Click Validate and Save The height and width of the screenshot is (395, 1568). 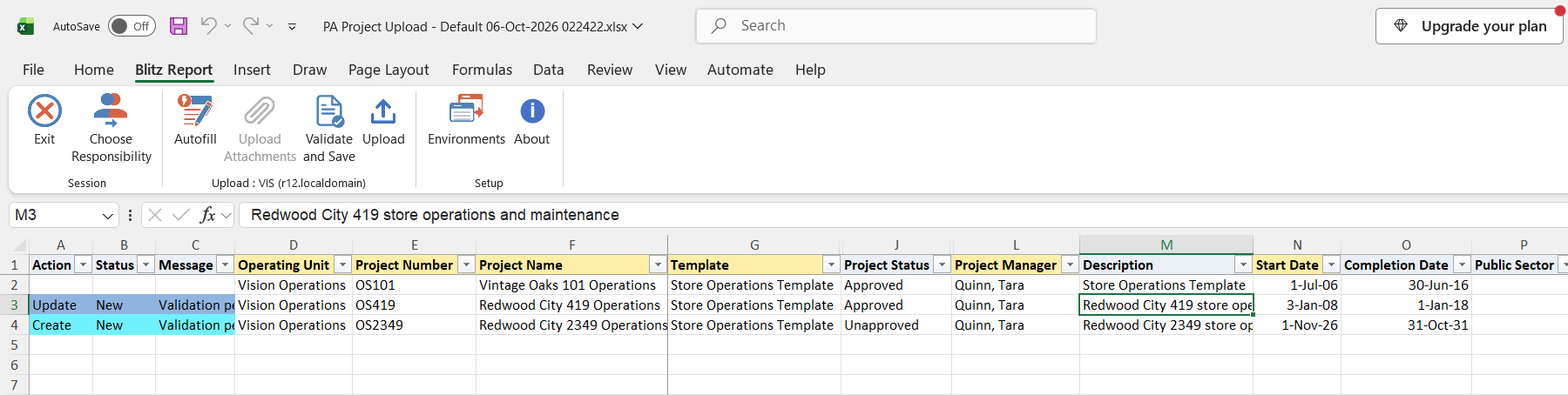pos(329,129)
